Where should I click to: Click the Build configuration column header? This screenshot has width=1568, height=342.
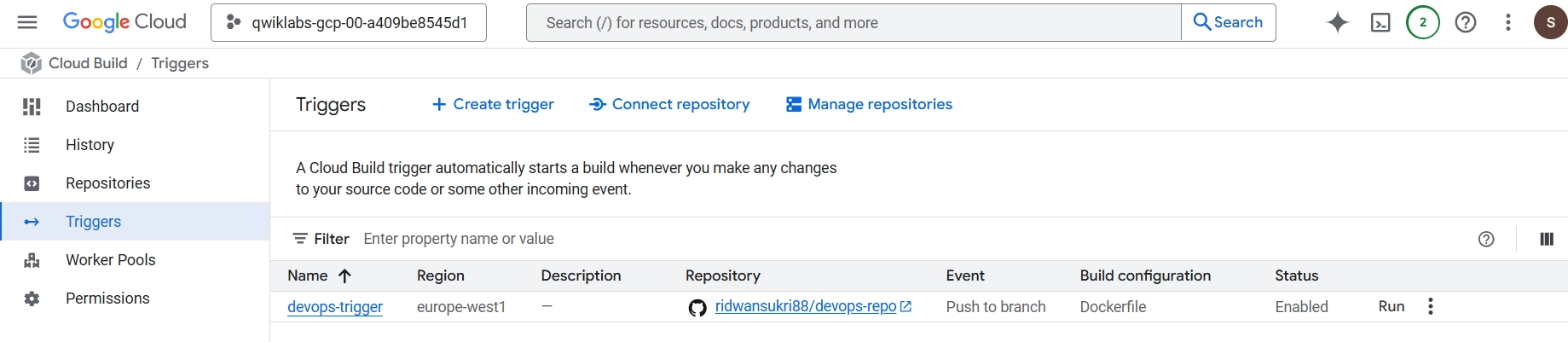[x=1145, y=275]
